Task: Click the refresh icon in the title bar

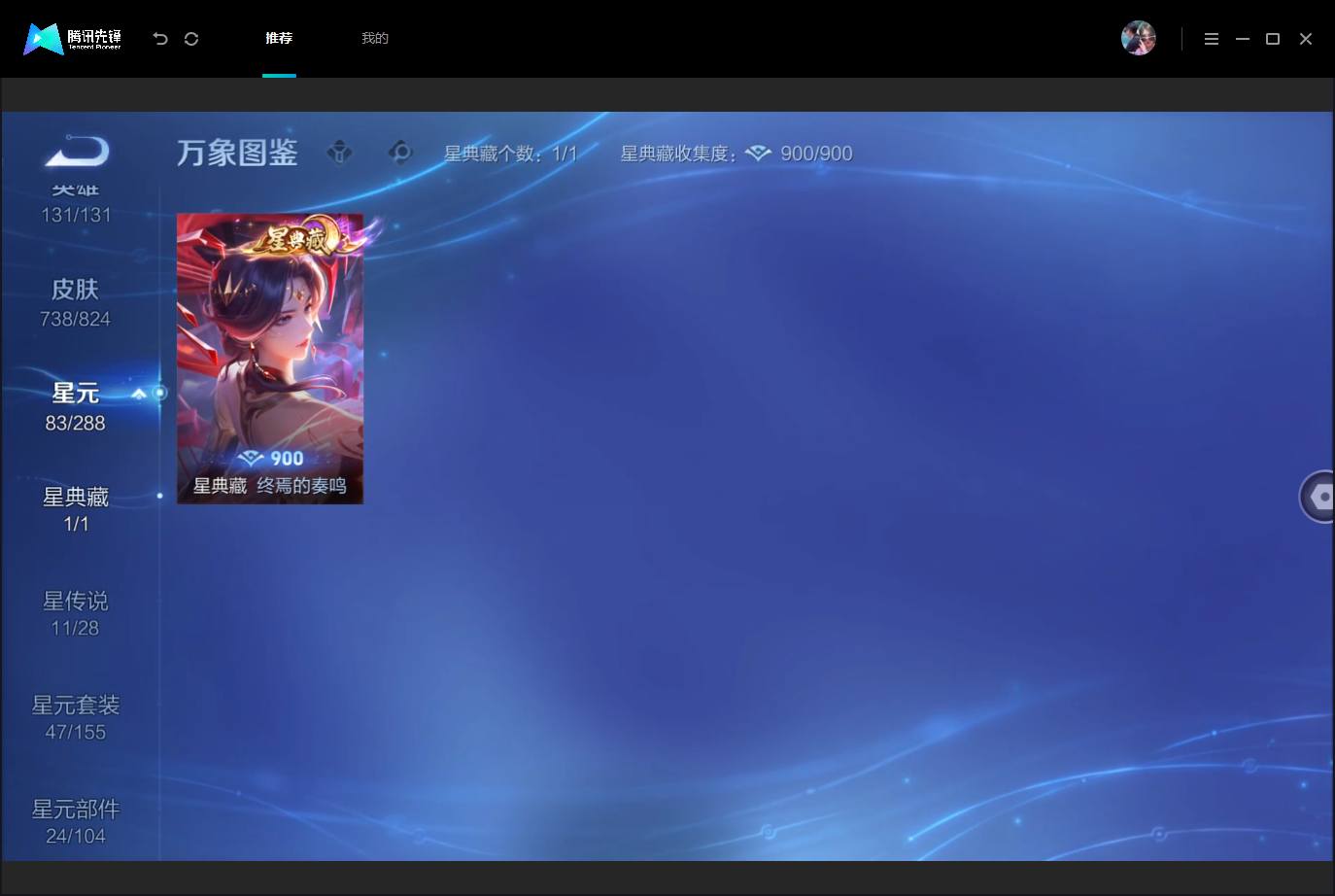Action: tap(191, 39)
